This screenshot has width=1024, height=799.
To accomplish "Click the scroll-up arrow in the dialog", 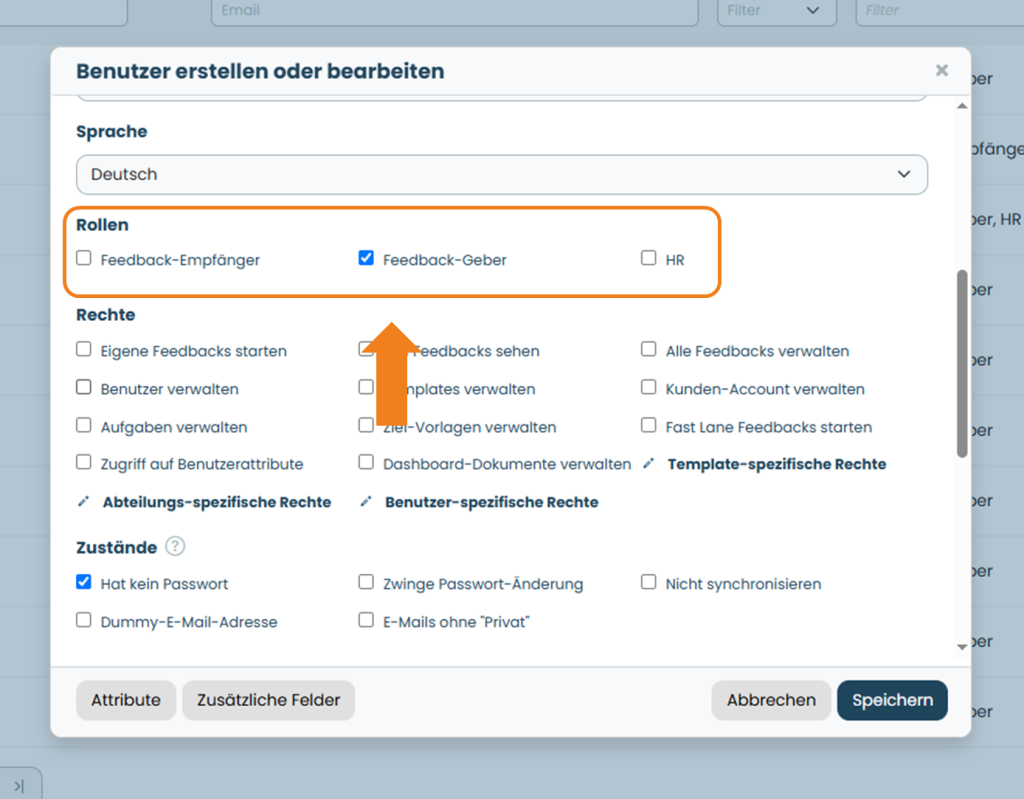I will (962, 106).
